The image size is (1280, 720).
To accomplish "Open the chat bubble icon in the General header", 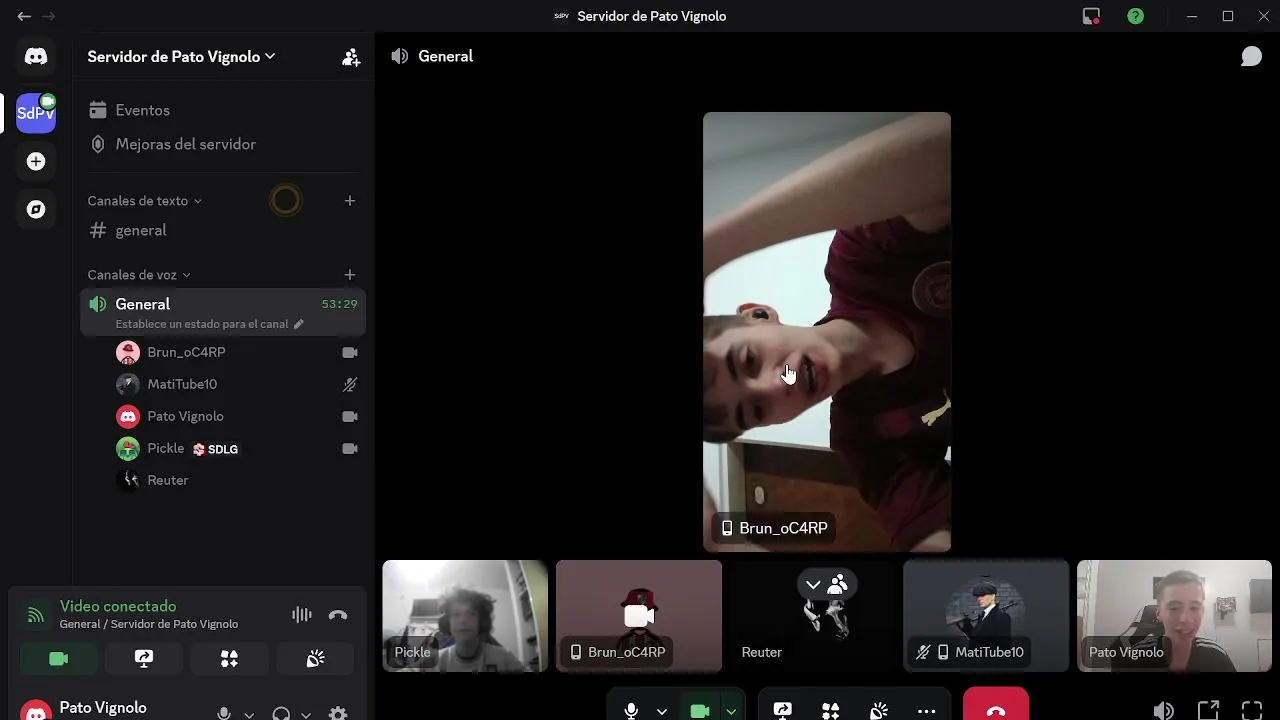I will (x=1251, y=56).
